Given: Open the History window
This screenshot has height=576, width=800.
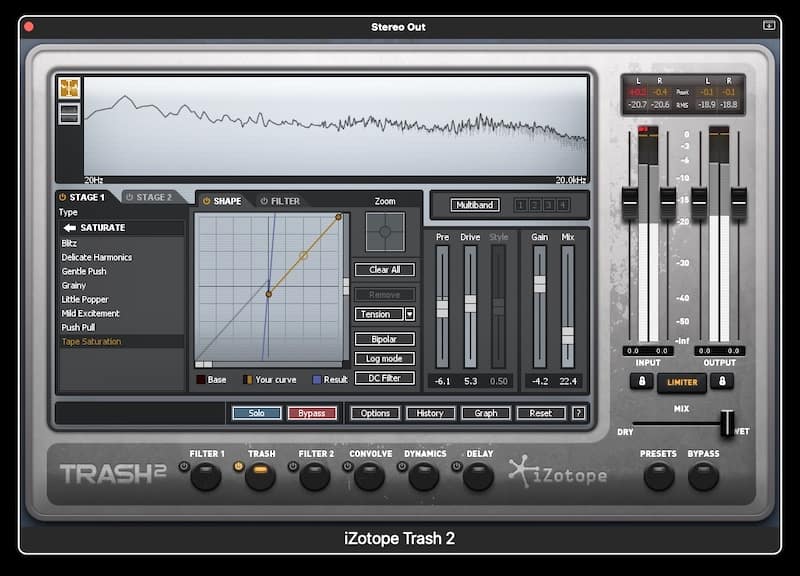Looking at the screenshot, I should click(x=430, y=413).
